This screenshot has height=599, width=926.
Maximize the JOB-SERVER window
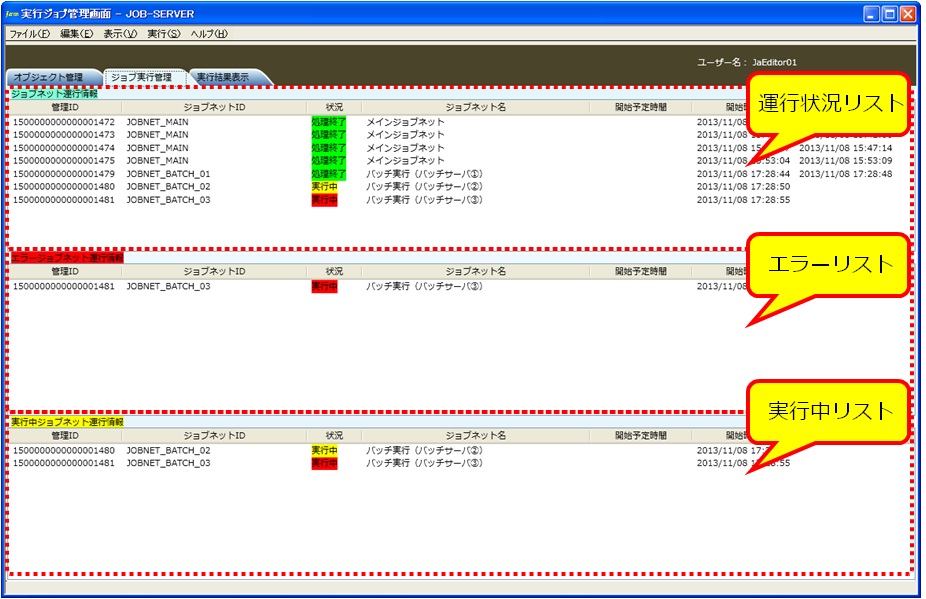(888, 14)
